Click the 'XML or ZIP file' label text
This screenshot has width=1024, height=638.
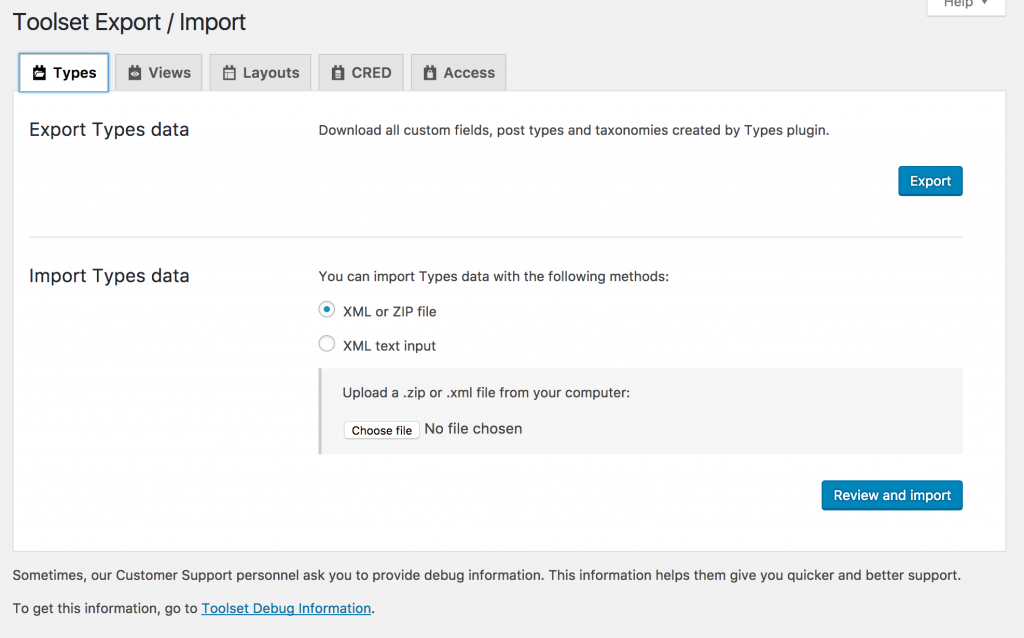click(389, 311)
